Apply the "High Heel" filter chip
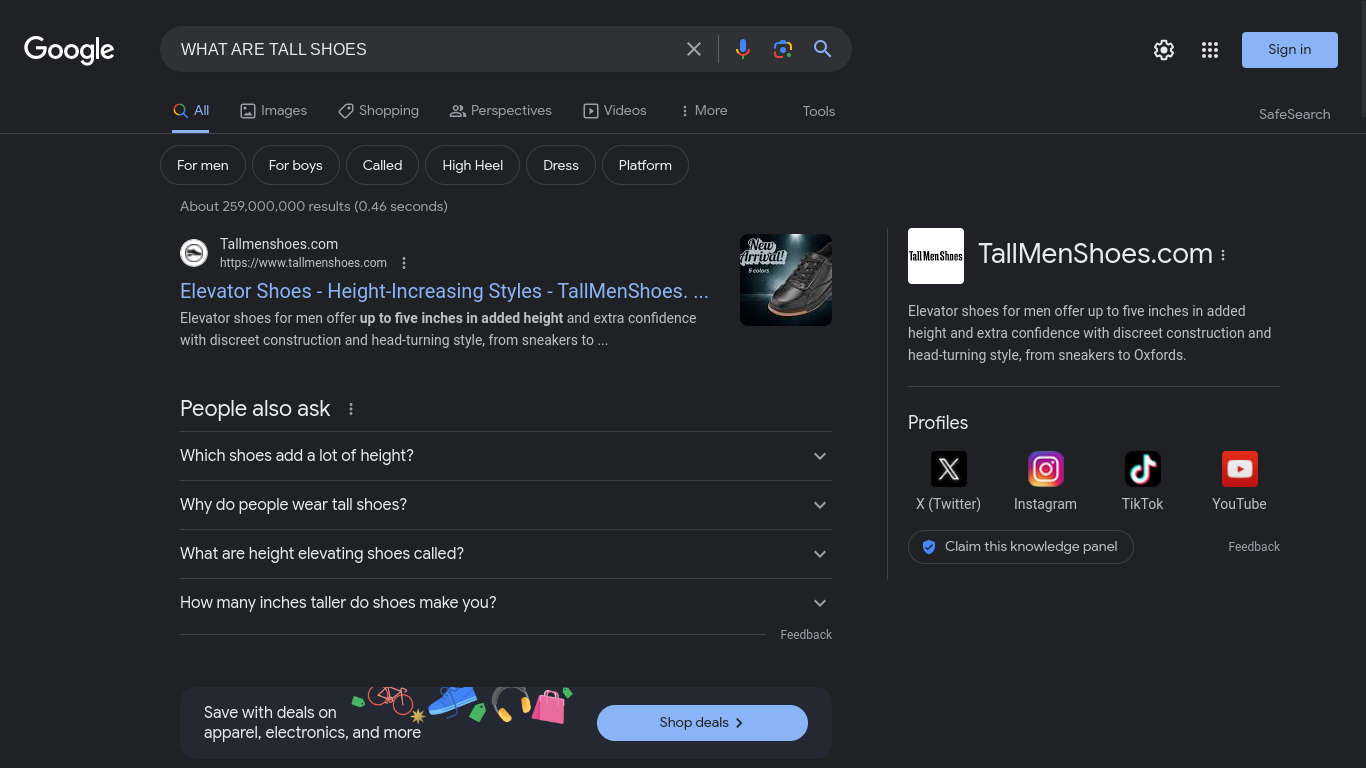This screenshot has height=768, width=1366. click(473, 165)
